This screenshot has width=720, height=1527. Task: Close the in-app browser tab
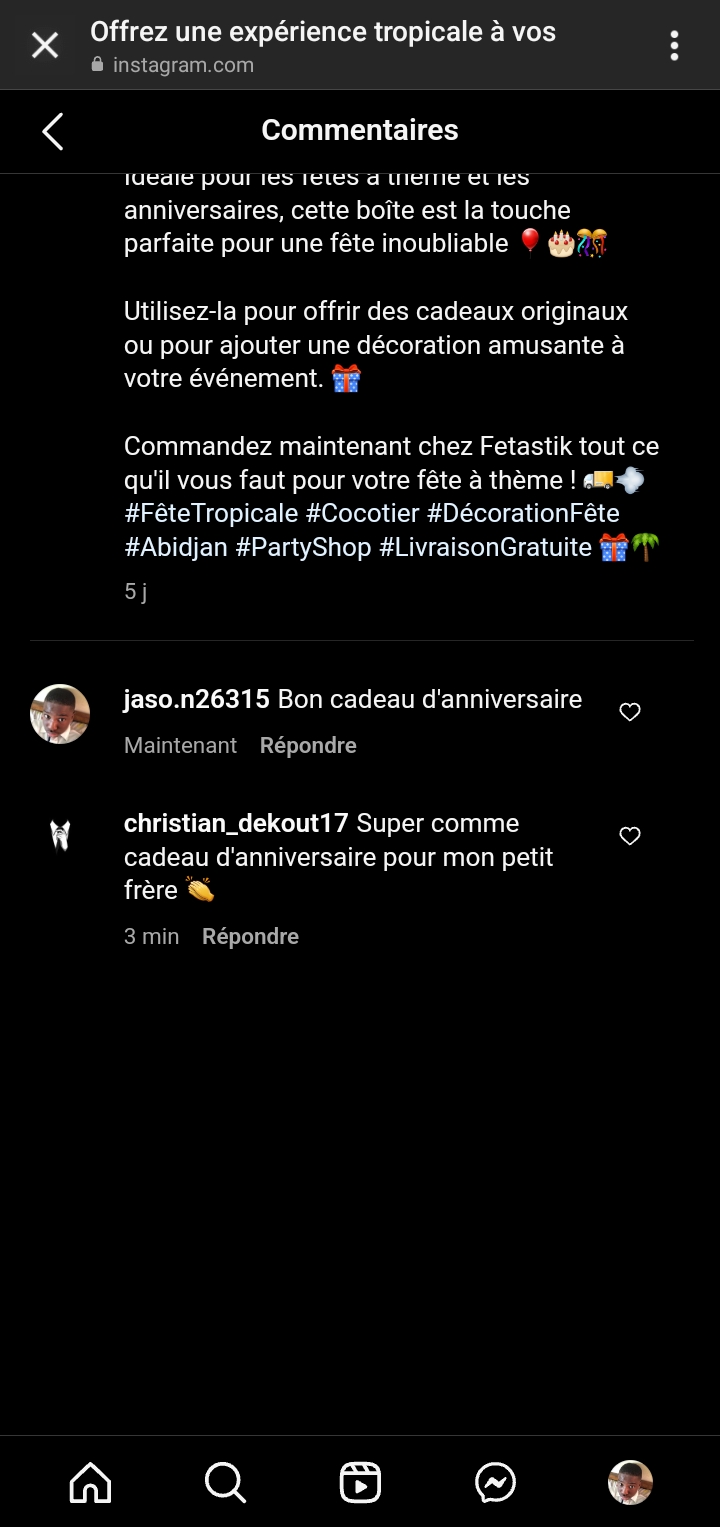(x=45, y=45)
